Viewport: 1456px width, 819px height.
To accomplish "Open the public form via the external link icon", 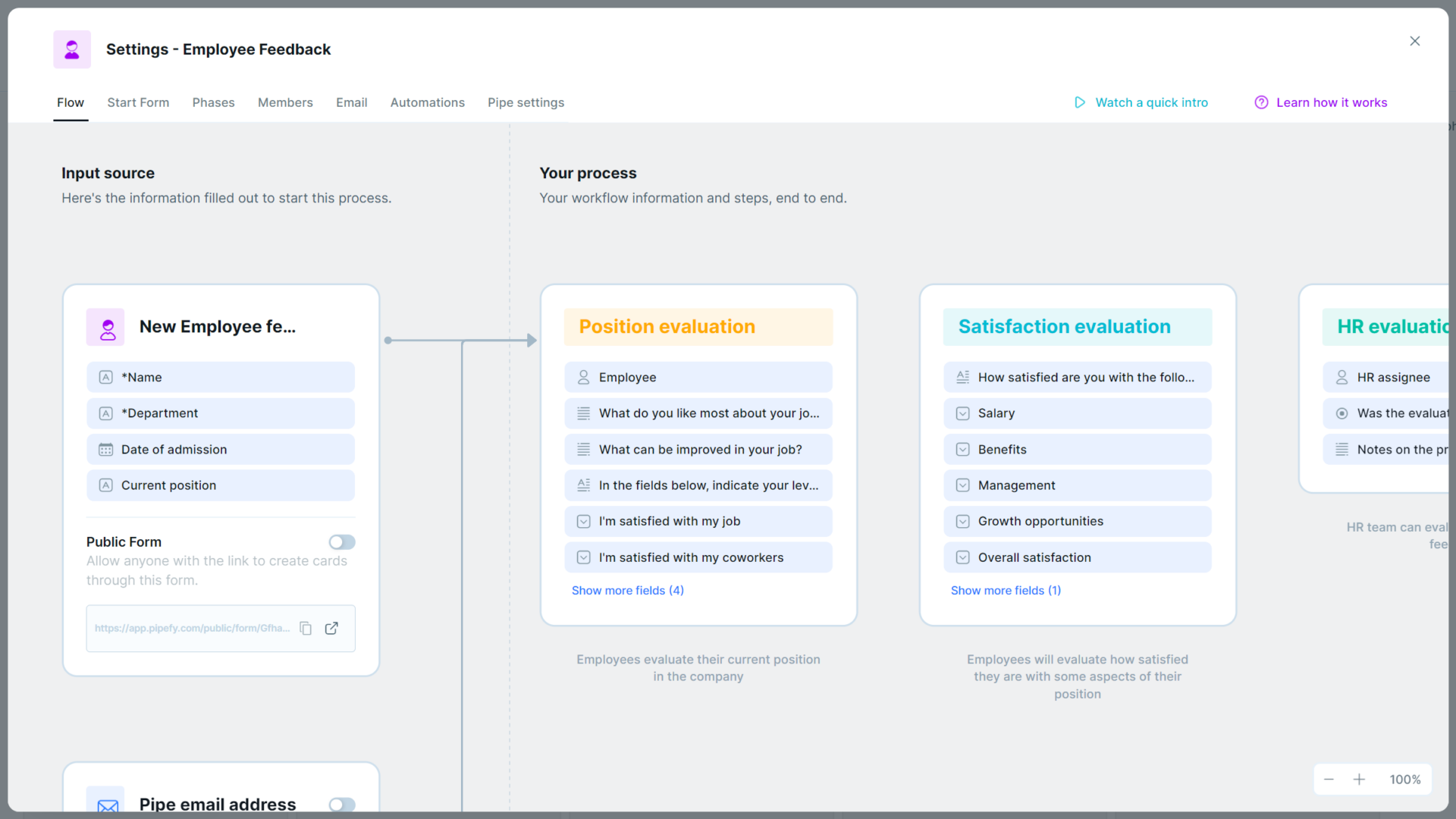I will click(331, 628).
